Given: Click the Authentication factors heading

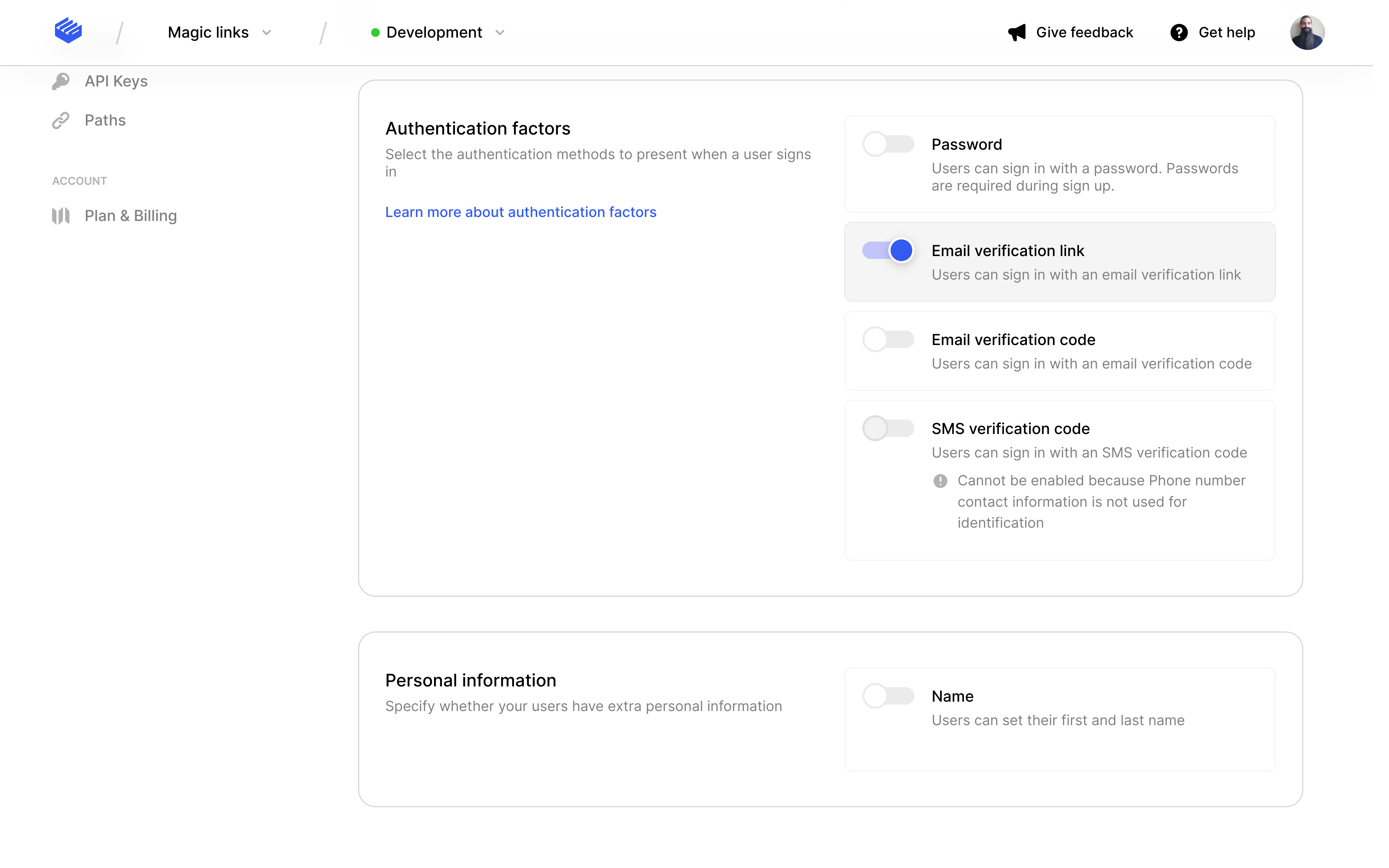Looking at the screenshot, I should click(x=477, y=129).
